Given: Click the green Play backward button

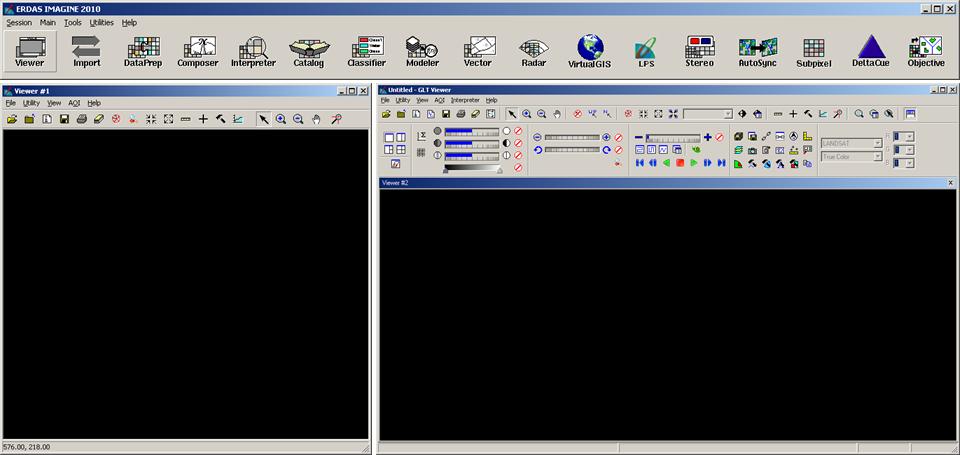Looking at the screenshot, I should coord(666,163).
